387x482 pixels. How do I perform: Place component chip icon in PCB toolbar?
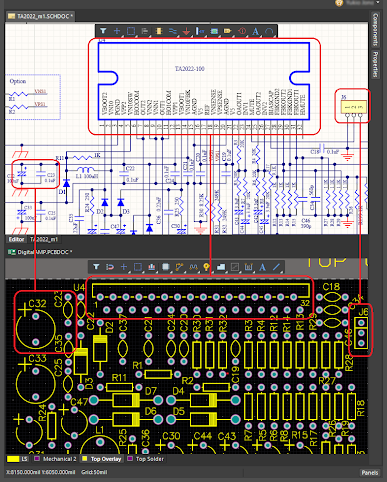(x=166, y=267)
